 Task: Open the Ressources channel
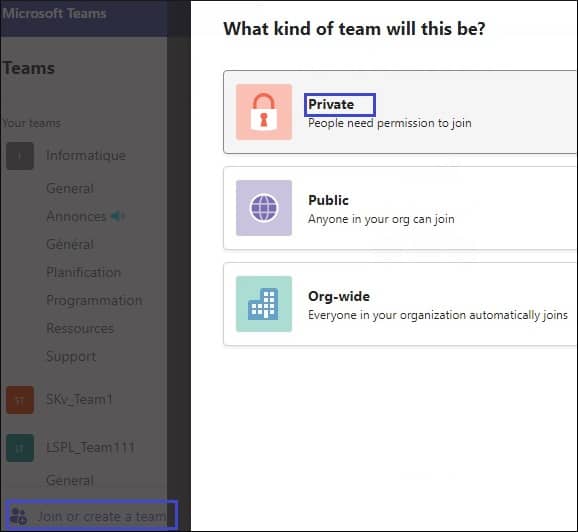(x=80, y=328)
